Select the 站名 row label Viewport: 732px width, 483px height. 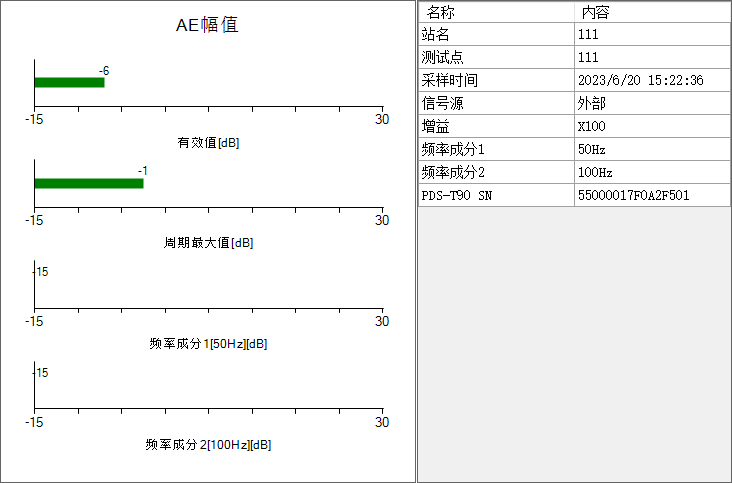click(436, 34)
